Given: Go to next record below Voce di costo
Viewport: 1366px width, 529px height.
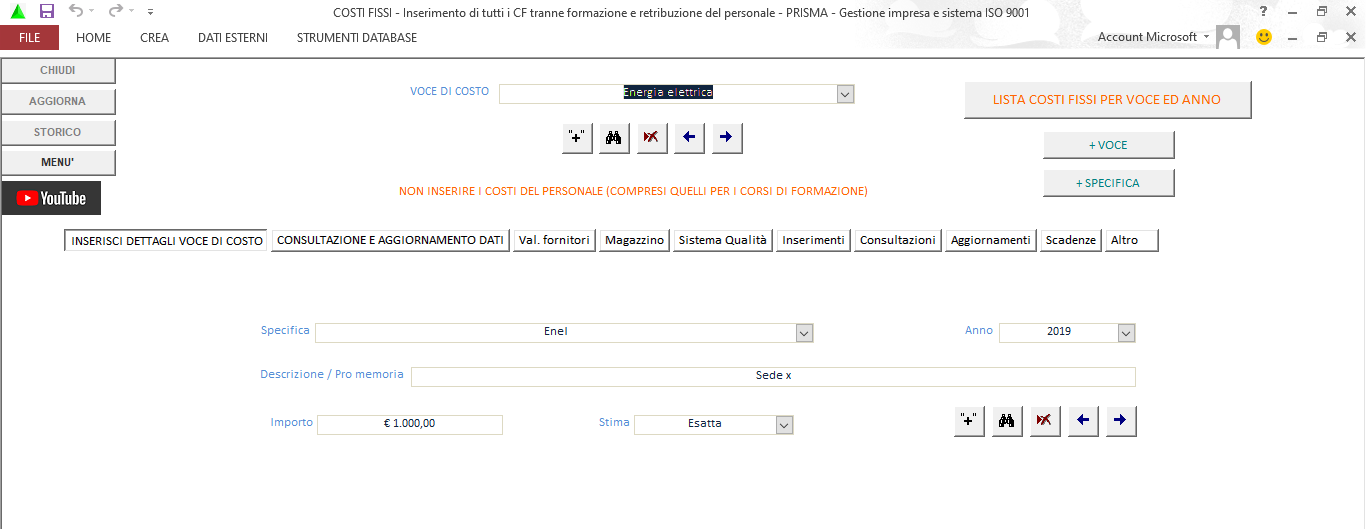Looking at the screenshot, I should (725, 138).
